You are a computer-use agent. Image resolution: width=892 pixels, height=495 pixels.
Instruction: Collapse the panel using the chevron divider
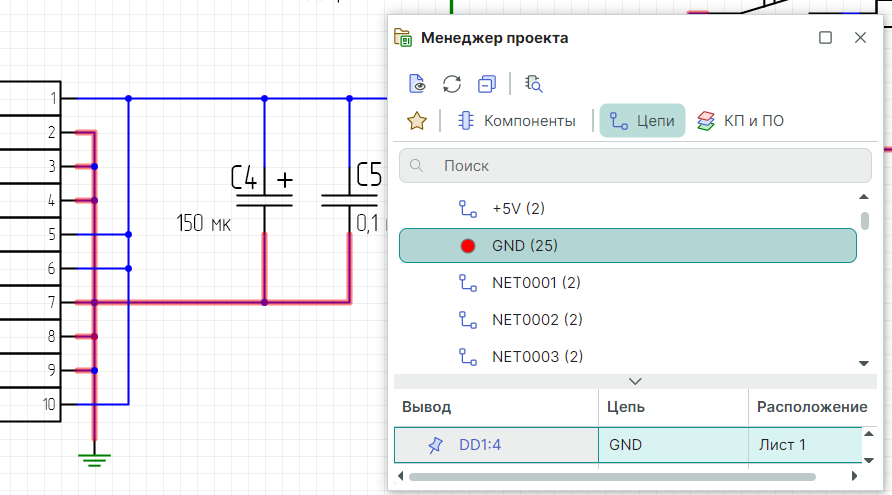click(634, 381)
